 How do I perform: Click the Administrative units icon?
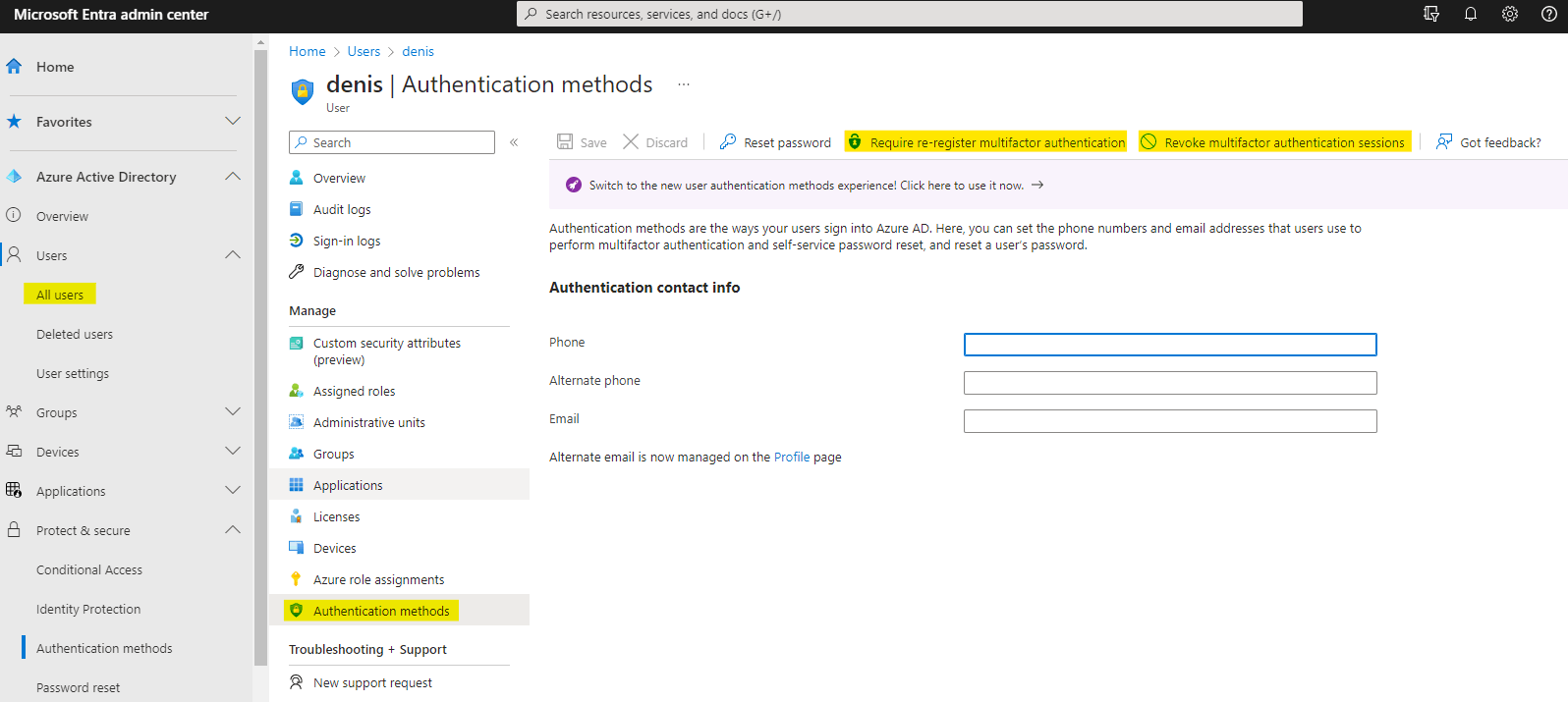tap(296, 422)
